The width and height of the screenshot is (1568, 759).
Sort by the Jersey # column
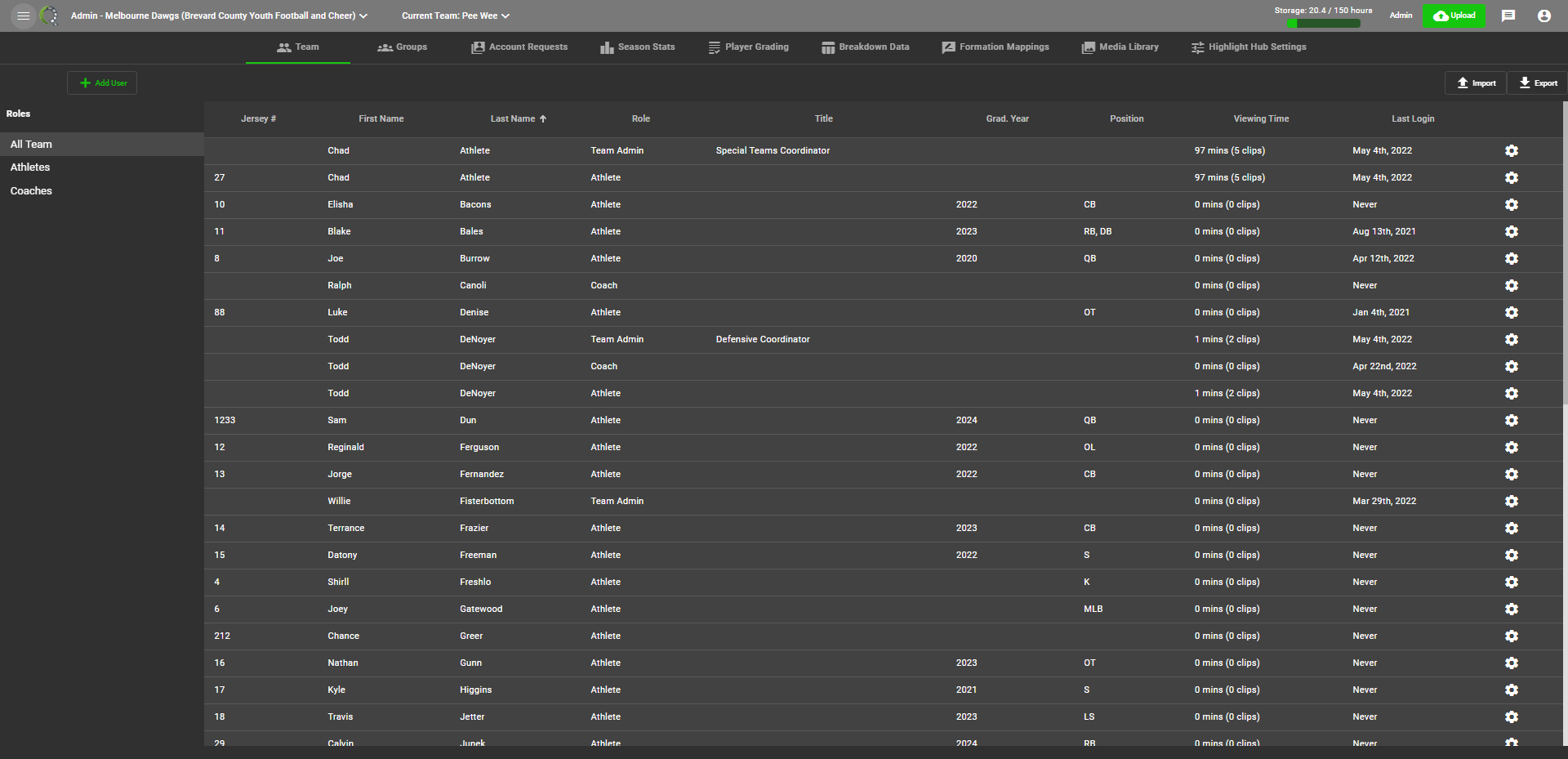coord(258,118)
